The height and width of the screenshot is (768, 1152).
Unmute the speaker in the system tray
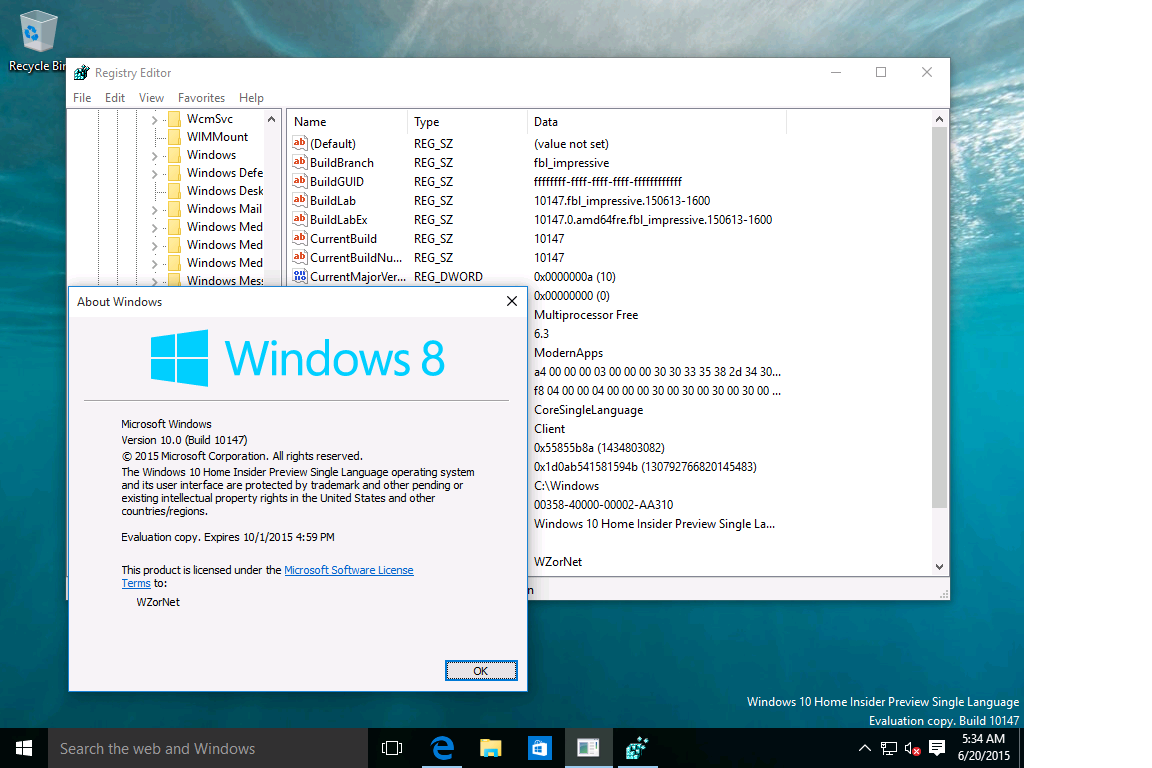tap(910, 747)
